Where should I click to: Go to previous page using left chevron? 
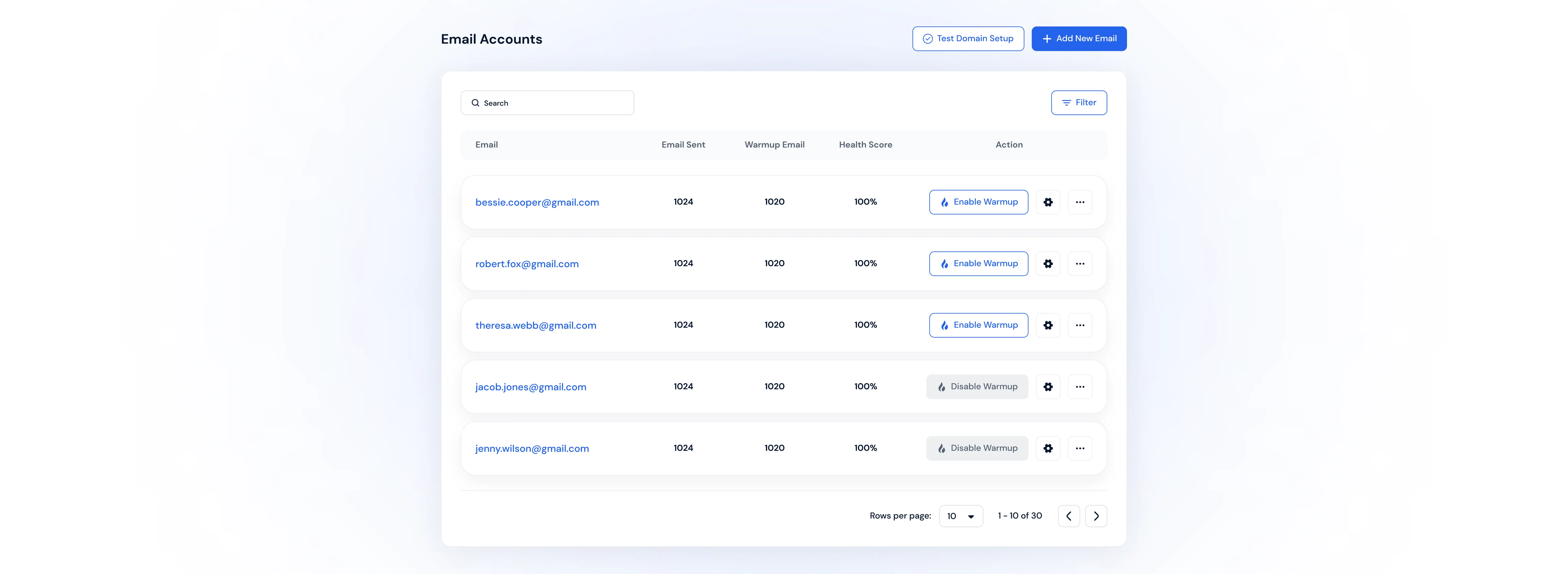click(x=1069, y=515)
